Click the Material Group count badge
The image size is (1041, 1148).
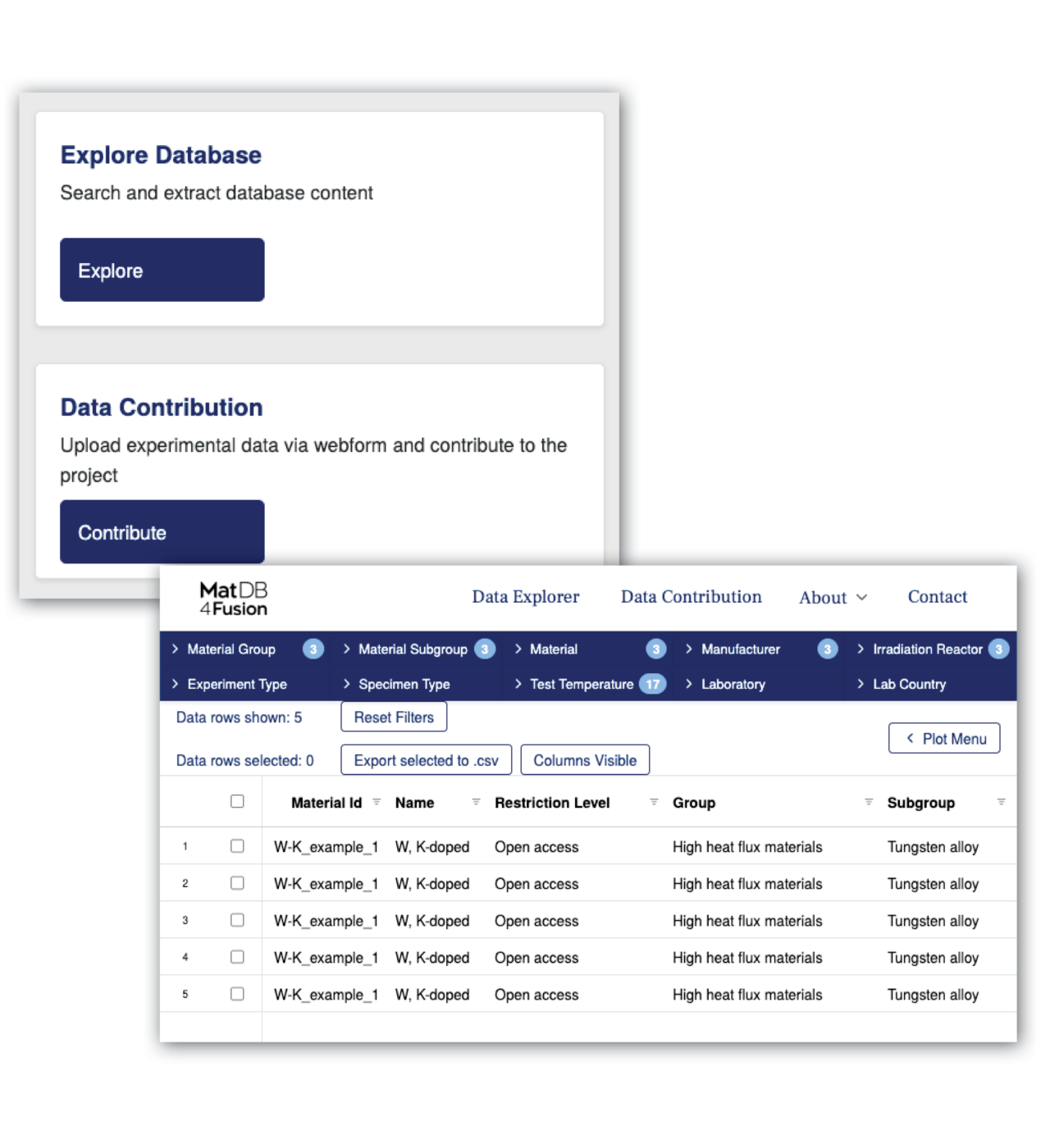coord(313,649)
